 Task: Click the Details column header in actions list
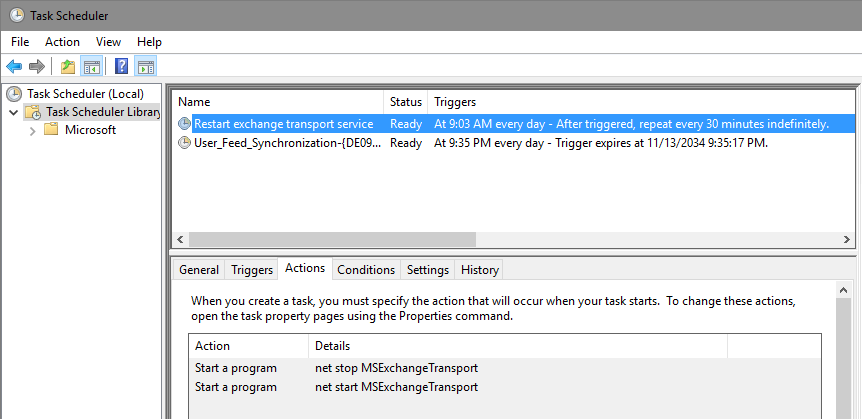tap(518, 346)
